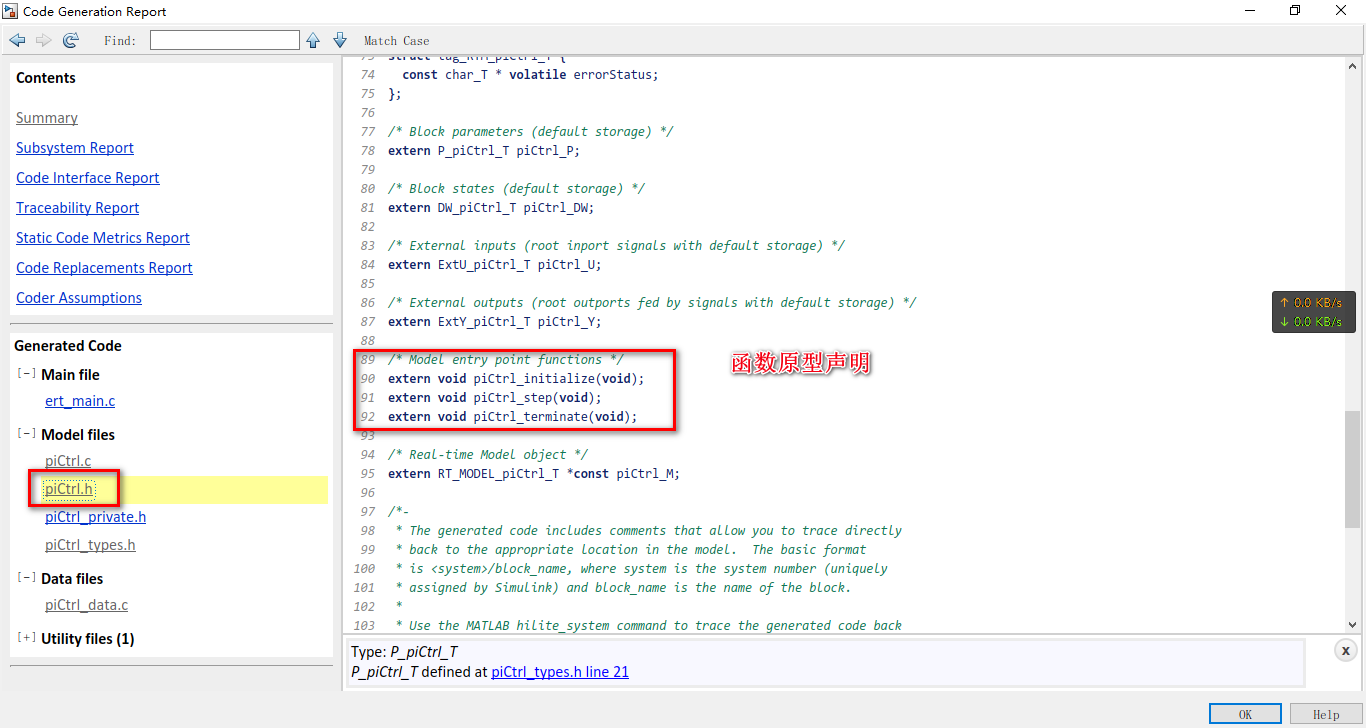This screenshot has height=728, width=1366.
Task: Refresh the code generation report
Action: (69, 40)
